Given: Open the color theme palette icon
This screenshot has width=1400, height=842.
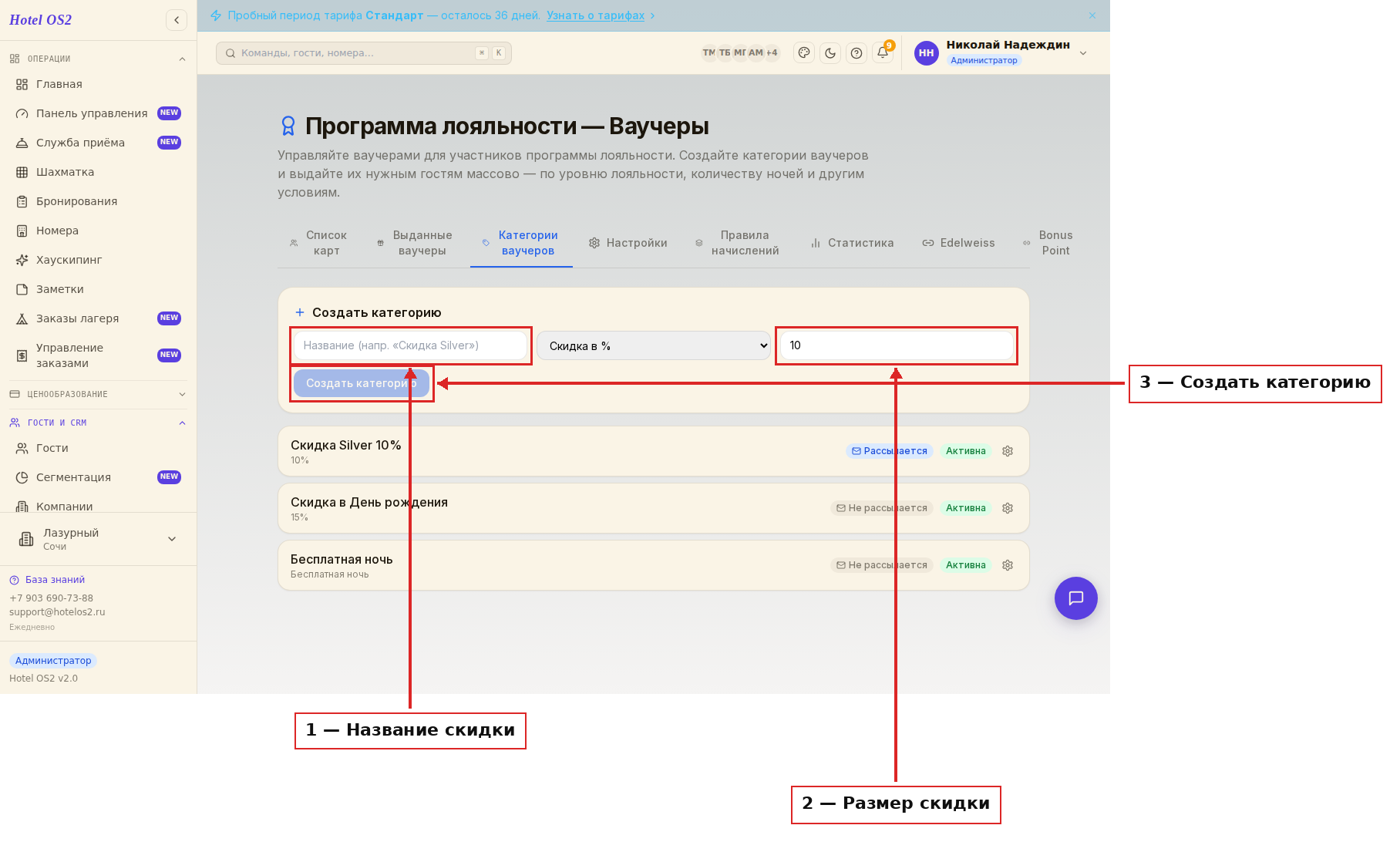Looking at the screenshot, I should pyautogui.click(x=804, y=53).
